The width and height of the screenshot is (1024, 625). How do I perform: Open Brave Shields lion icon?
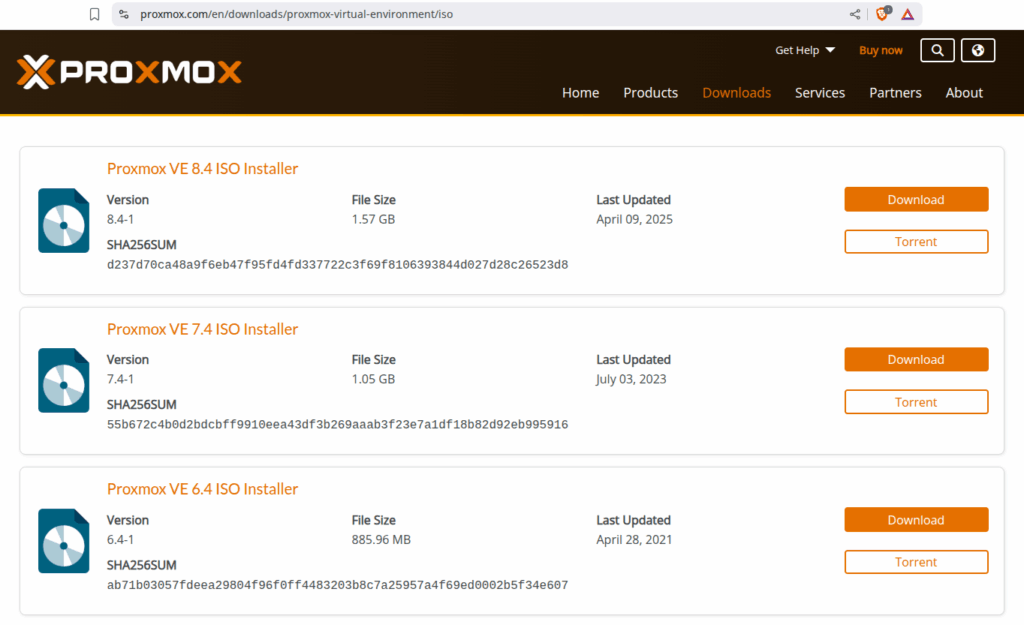(883, 14)
